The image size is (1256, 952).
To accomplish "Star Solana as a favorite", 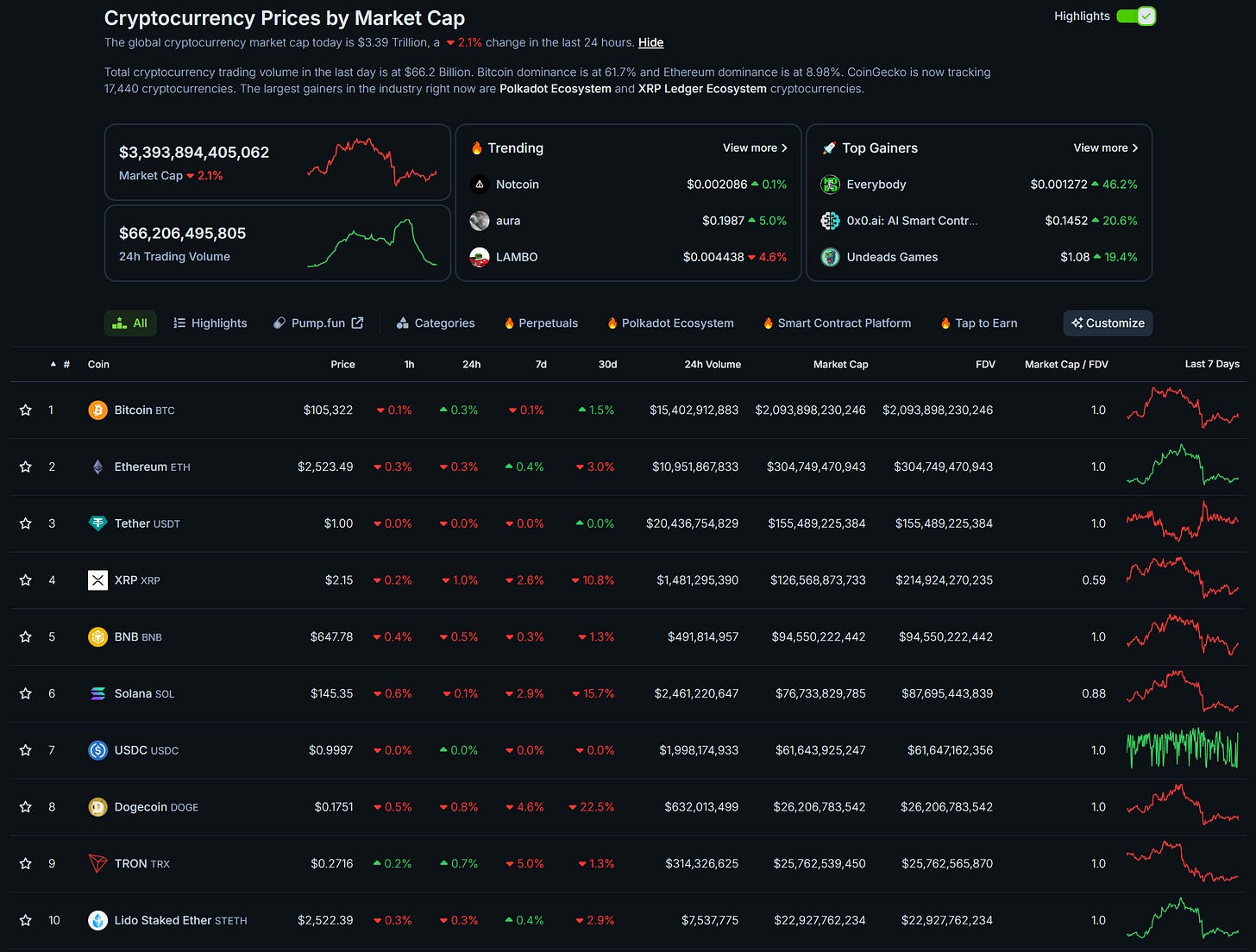I will 26,693.
